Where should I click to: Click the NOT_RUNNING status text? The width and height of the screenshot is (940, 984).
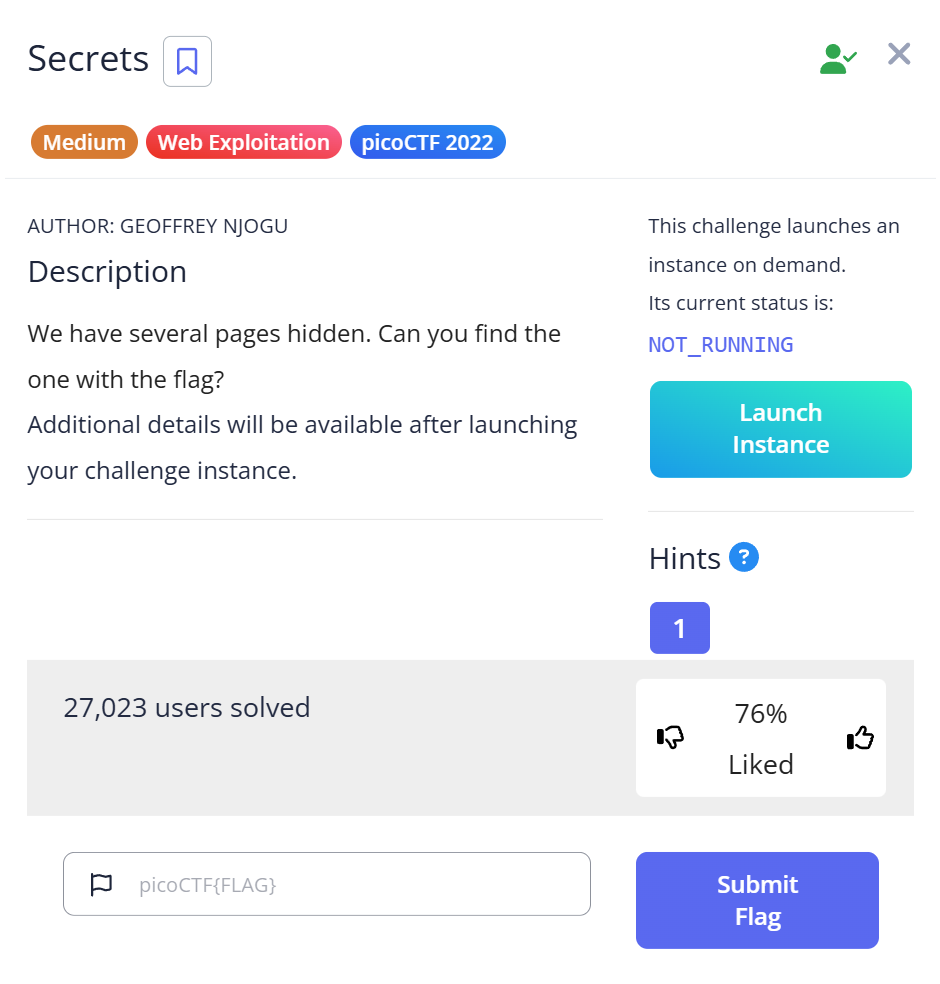(x=721, y=345)
